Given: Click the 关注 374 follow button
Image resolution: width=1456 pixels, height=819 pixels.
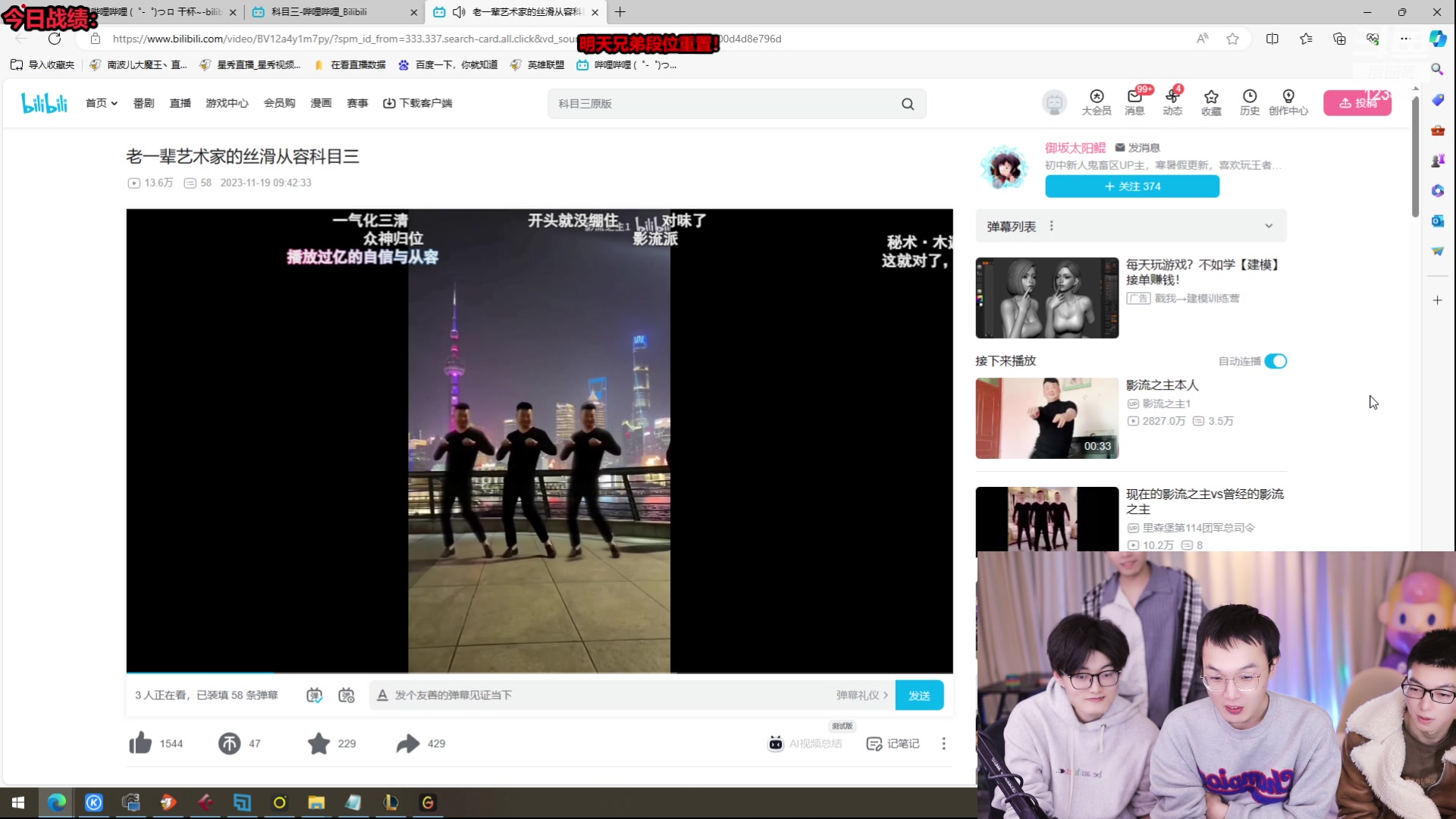Looking at the screenshot, I should 1131,186.
